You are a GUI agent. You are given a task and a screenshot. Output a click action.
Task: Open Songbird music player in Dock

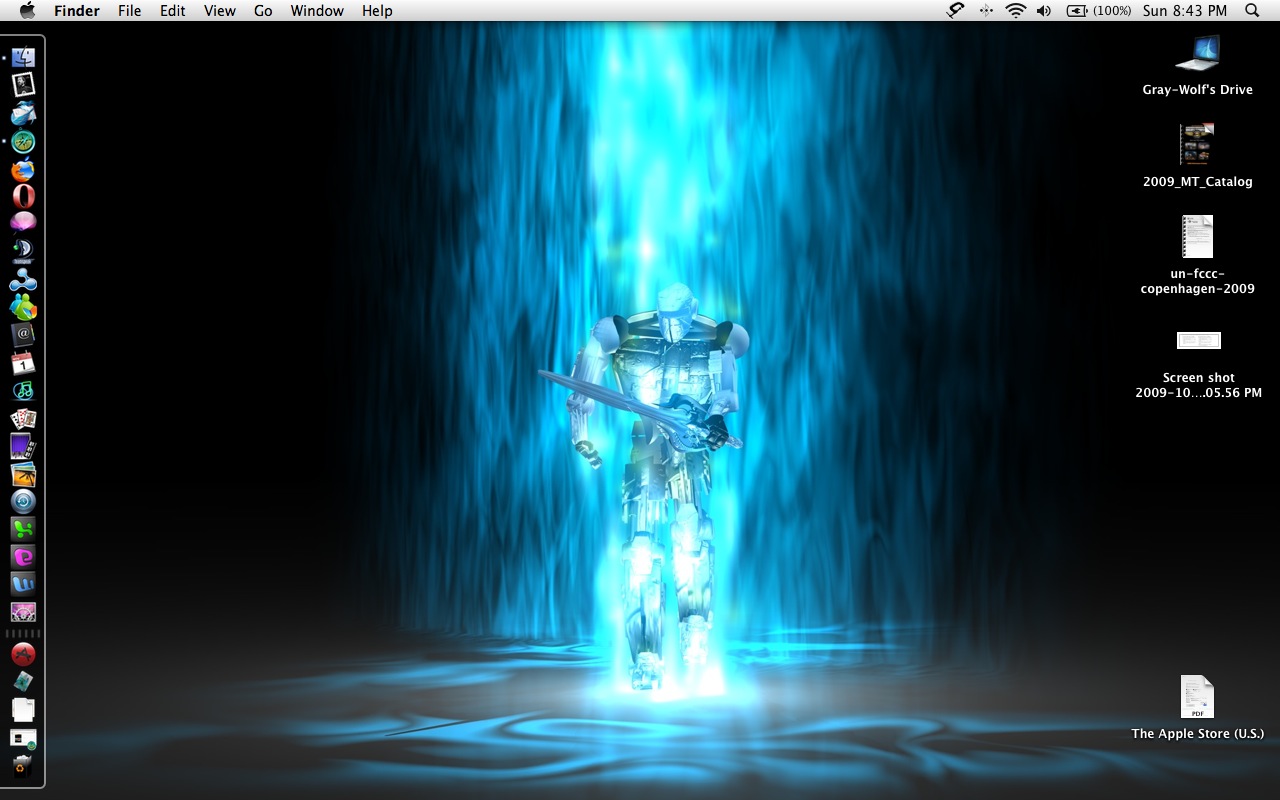(23, 250)
